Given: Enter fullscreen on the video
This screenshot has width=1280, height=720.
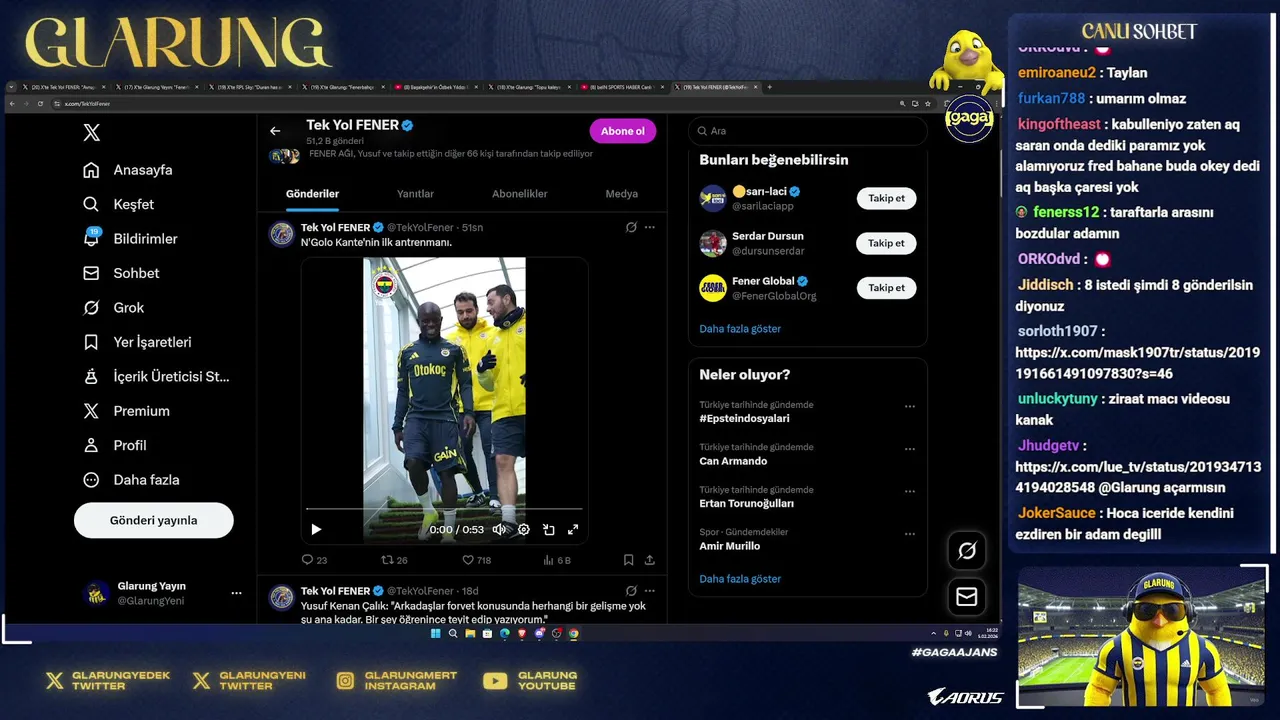Looking at the screenshot, I should tap(573, 530).
